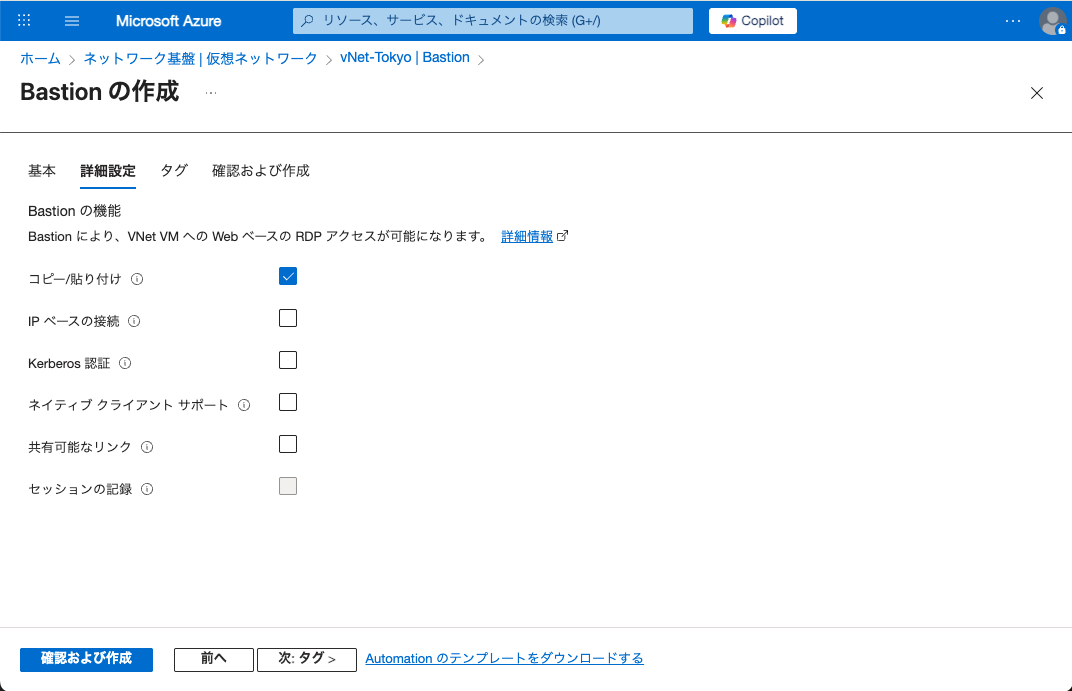Expand the ellipsis next to the page title

[210, 92]
